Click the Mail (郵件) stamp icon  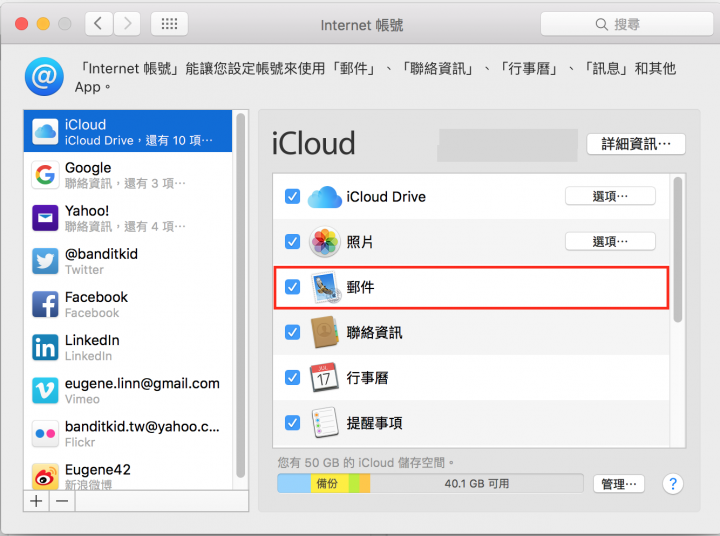pyautogui.click(x=326, y=288)
